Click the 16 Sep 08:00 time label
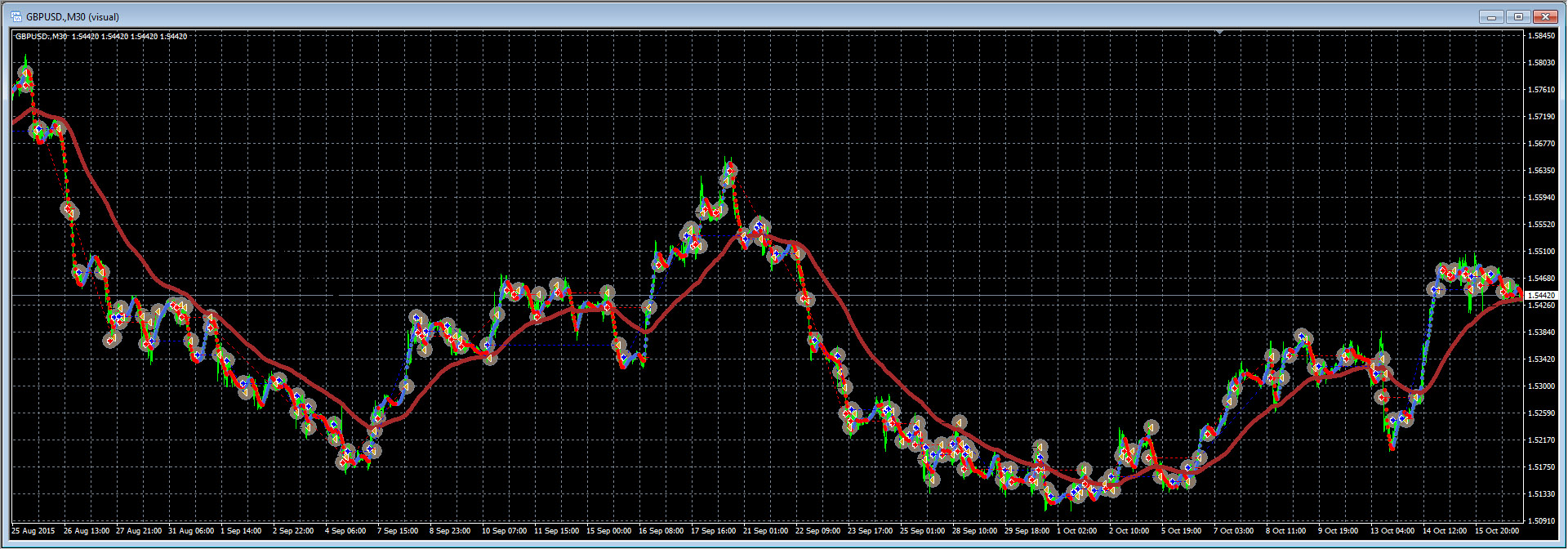1568x549 pixels. pyautogui.click(x=661, y=531)
